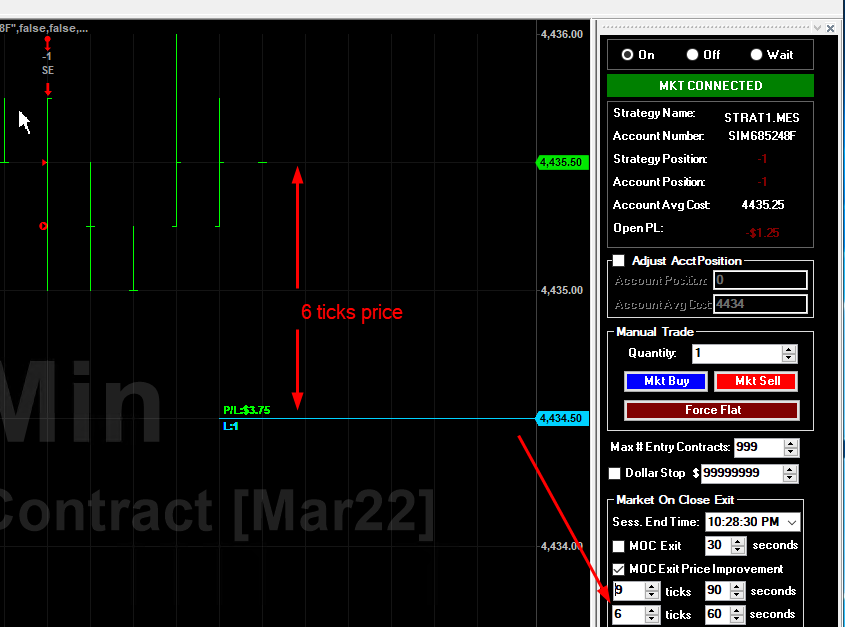Click the Max # Entry Contracts field
845x627 pixels.
[x=757, y=448]
